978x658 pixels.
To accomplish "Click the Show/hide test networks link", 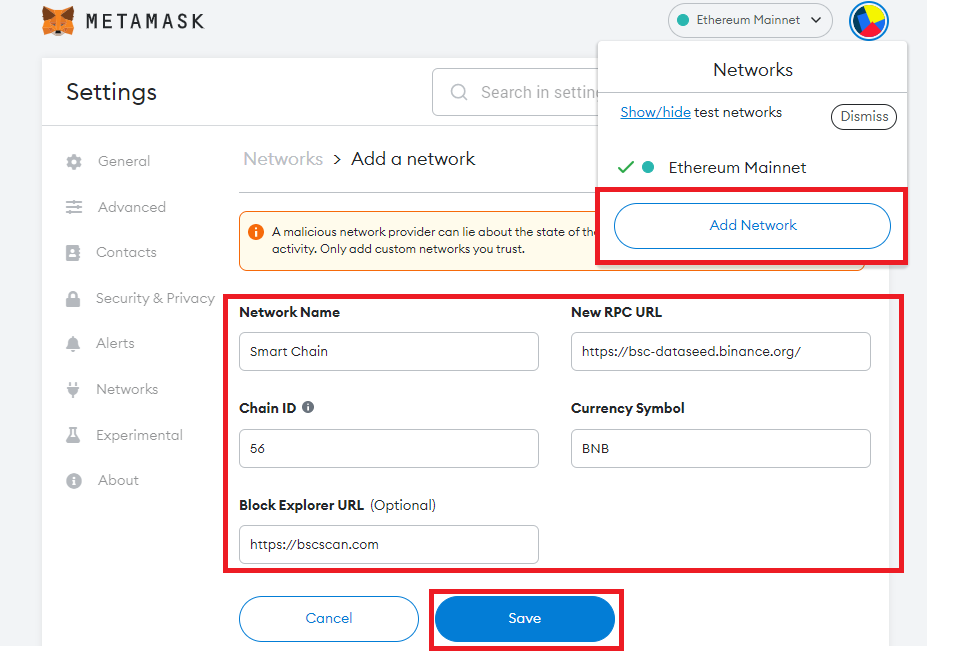I will point(656,112).
